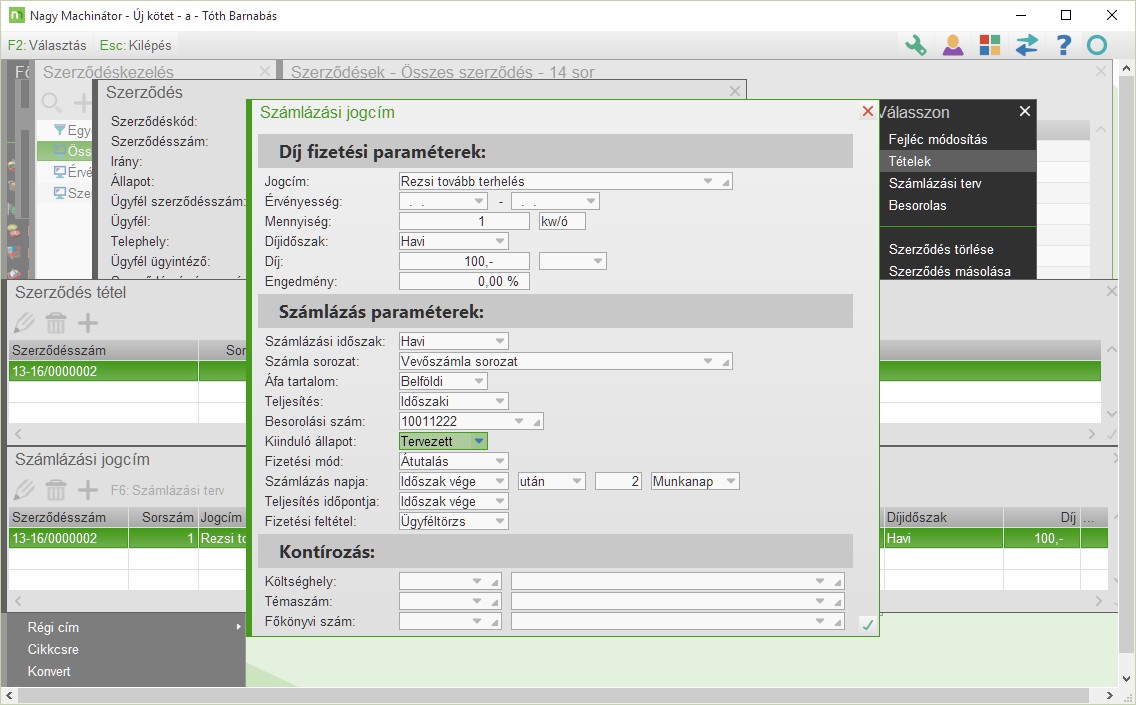Click Esc: Kilépés shortcut
Image resolution: width=1136 pixels, height=705 pixels.
[x=135, y=45]
